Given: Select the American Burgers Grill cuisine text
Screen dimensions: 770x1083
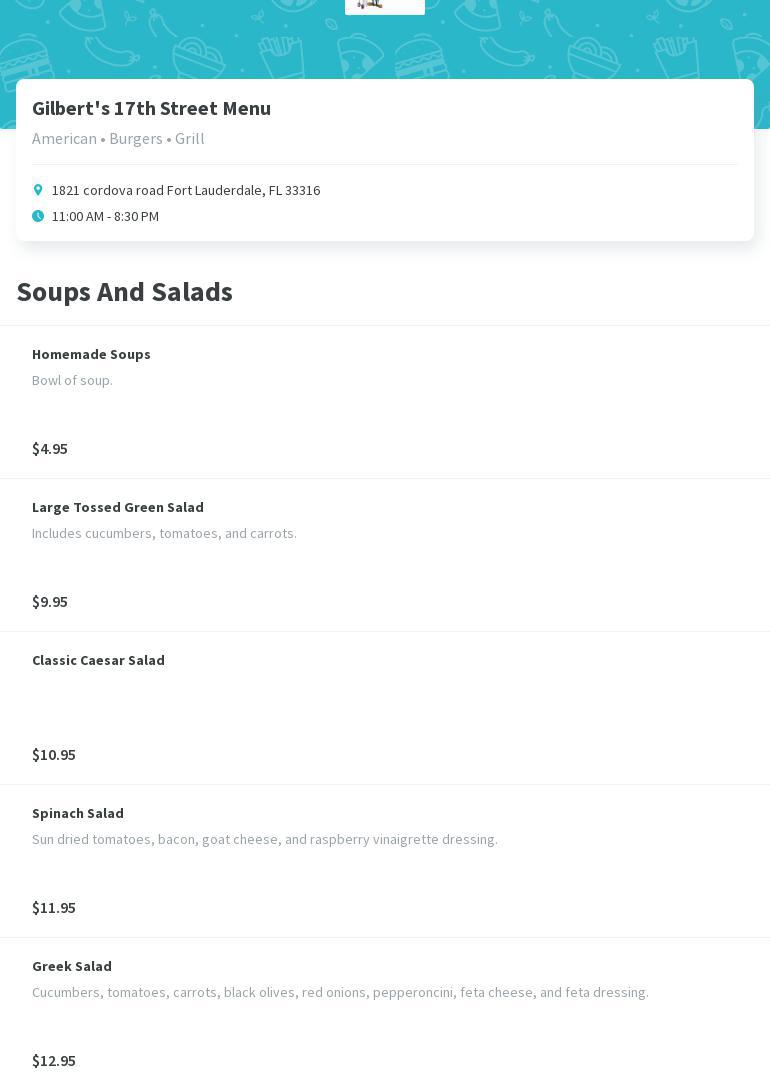Looking at the screenshot, I should (x=118, y=138).
